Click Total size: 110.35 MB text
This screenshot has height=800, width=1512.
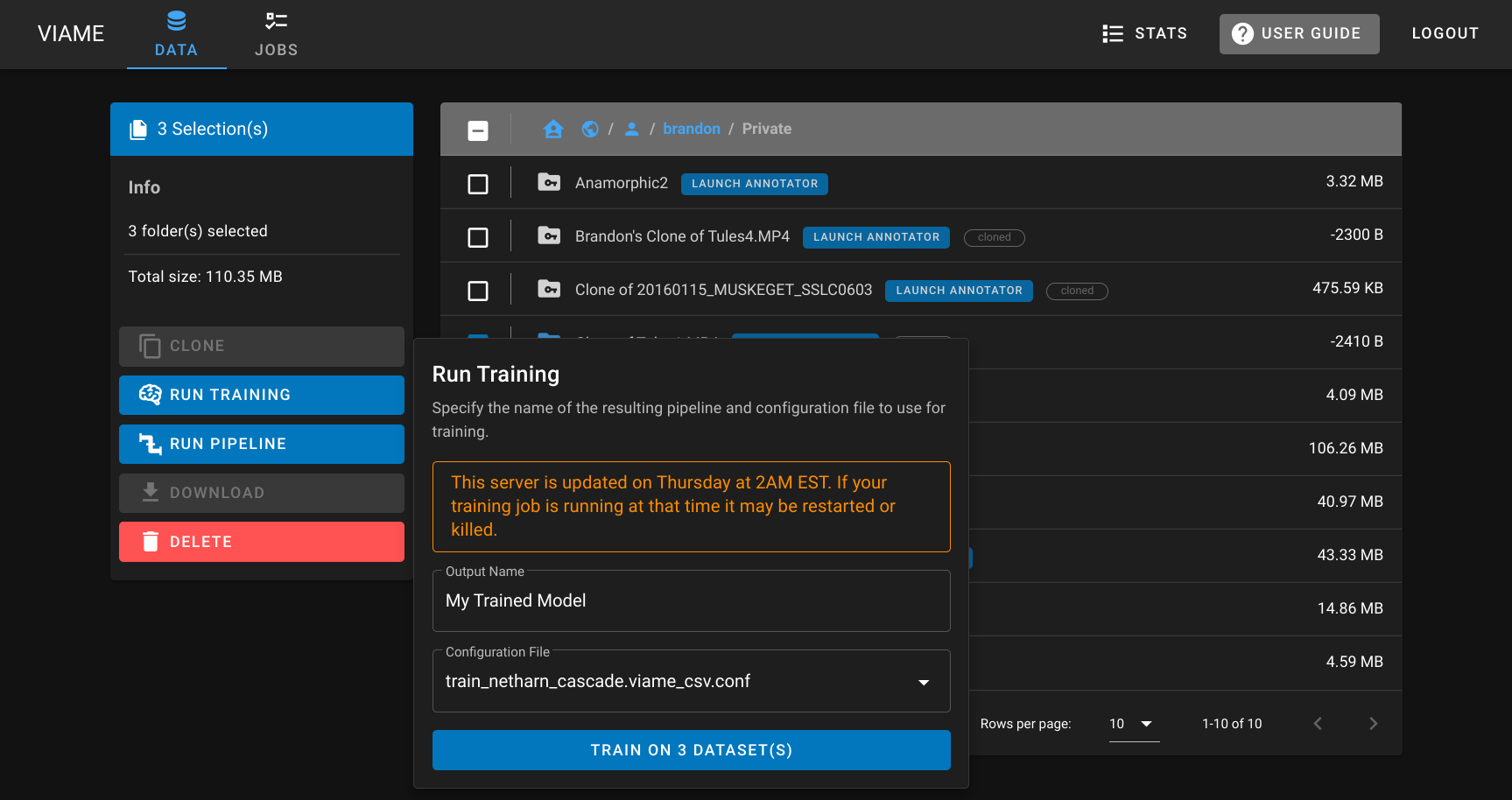(206, 277)
